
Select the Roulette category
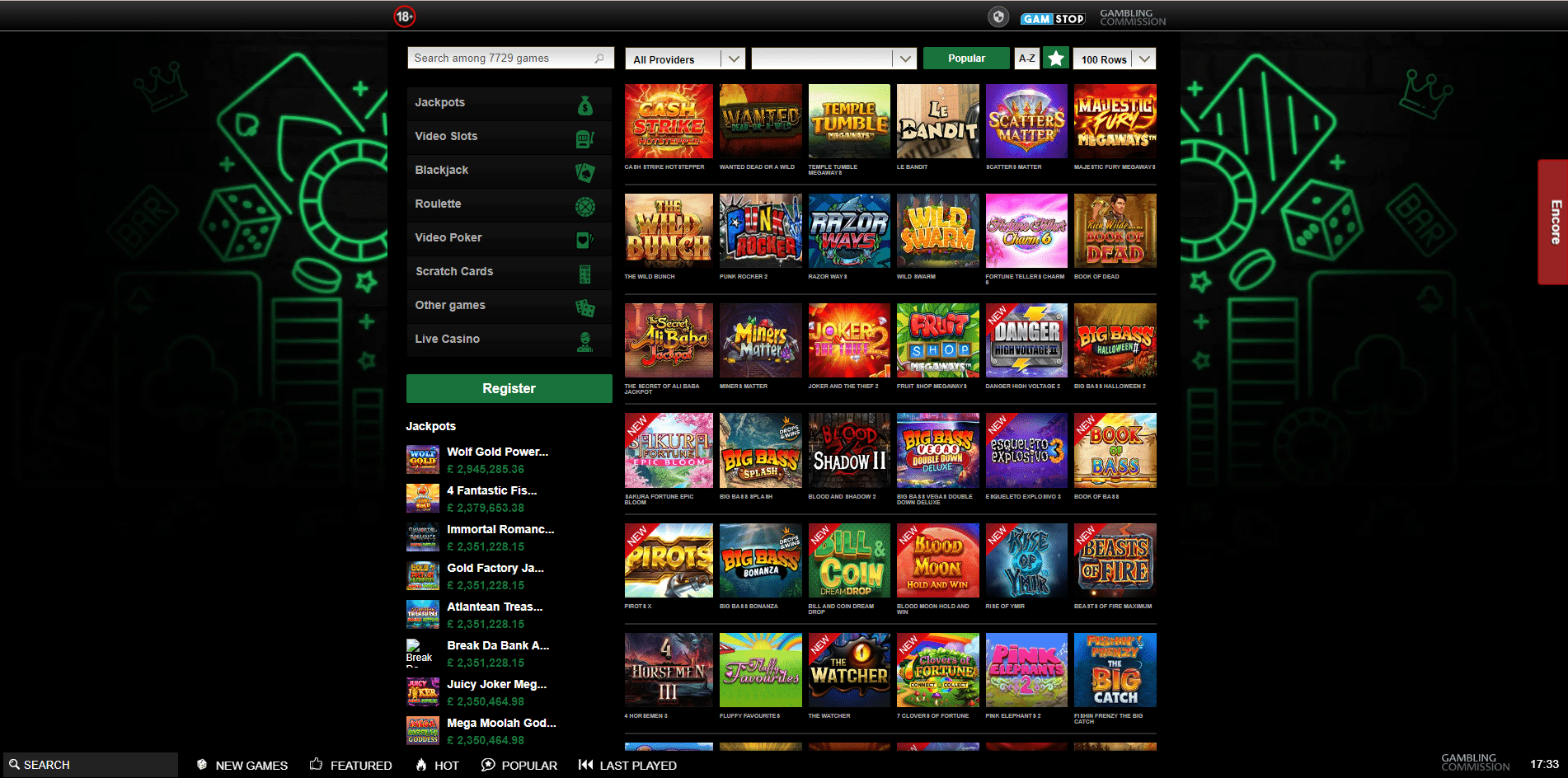coord(509,204)
